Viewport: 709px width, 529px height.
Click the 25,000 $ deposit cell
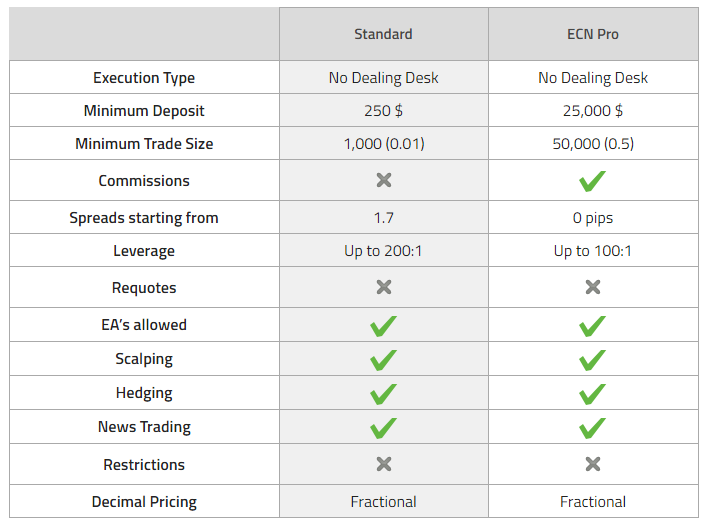pos(593,111)
